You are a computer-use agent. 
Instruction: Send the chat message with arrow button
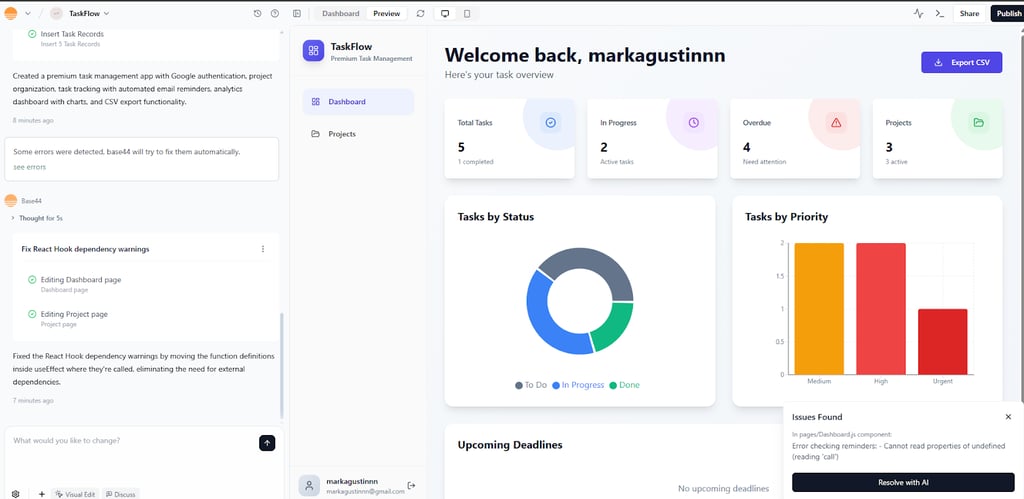click(x=267, y=443)
